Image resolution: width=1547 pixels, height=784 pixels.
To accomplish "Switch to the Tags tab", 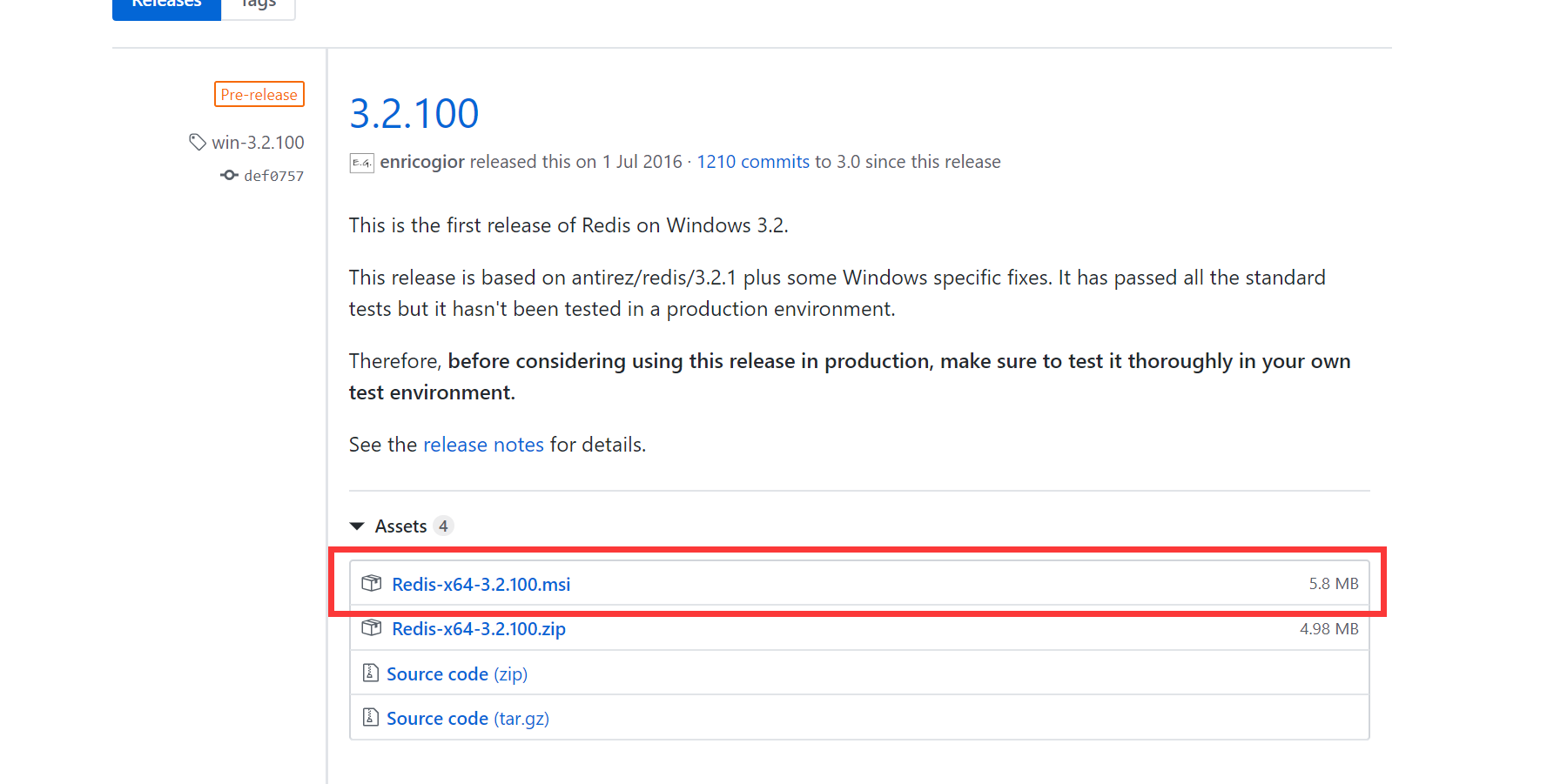I will 257,4.
